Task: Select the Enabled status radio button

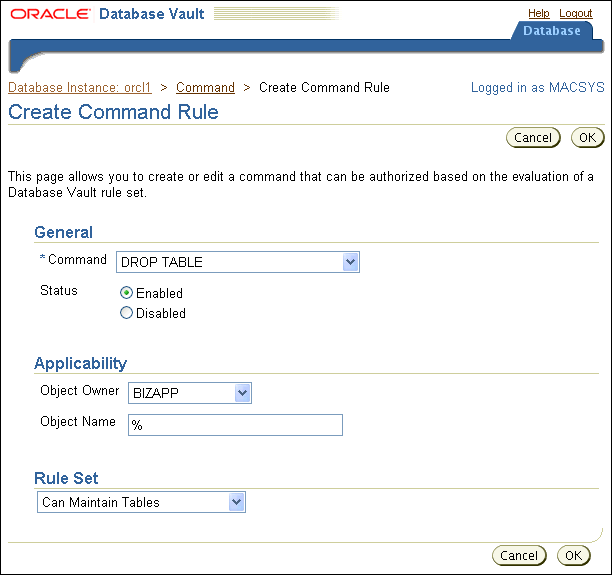Action: (127, 293)
